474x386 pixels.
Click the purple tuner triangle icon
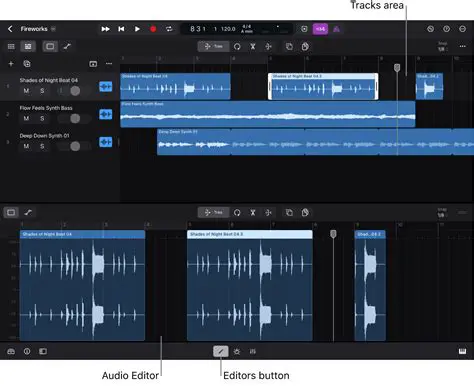coord(336,29)
